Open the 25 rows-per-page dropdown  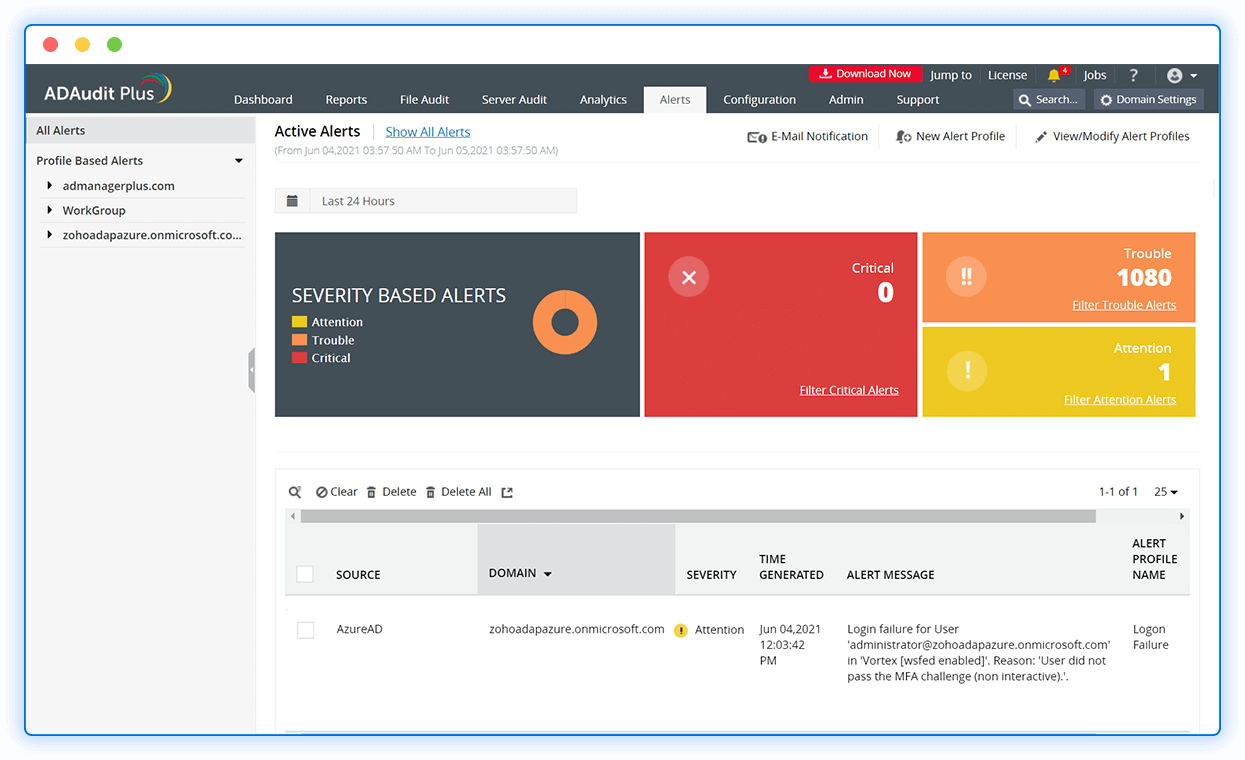(x=1166, y=492)
